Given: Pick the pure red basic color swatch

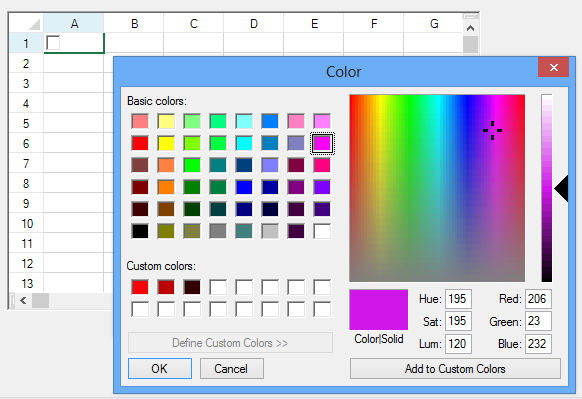Looking at the screenshot, I should (x=140, y=143).
